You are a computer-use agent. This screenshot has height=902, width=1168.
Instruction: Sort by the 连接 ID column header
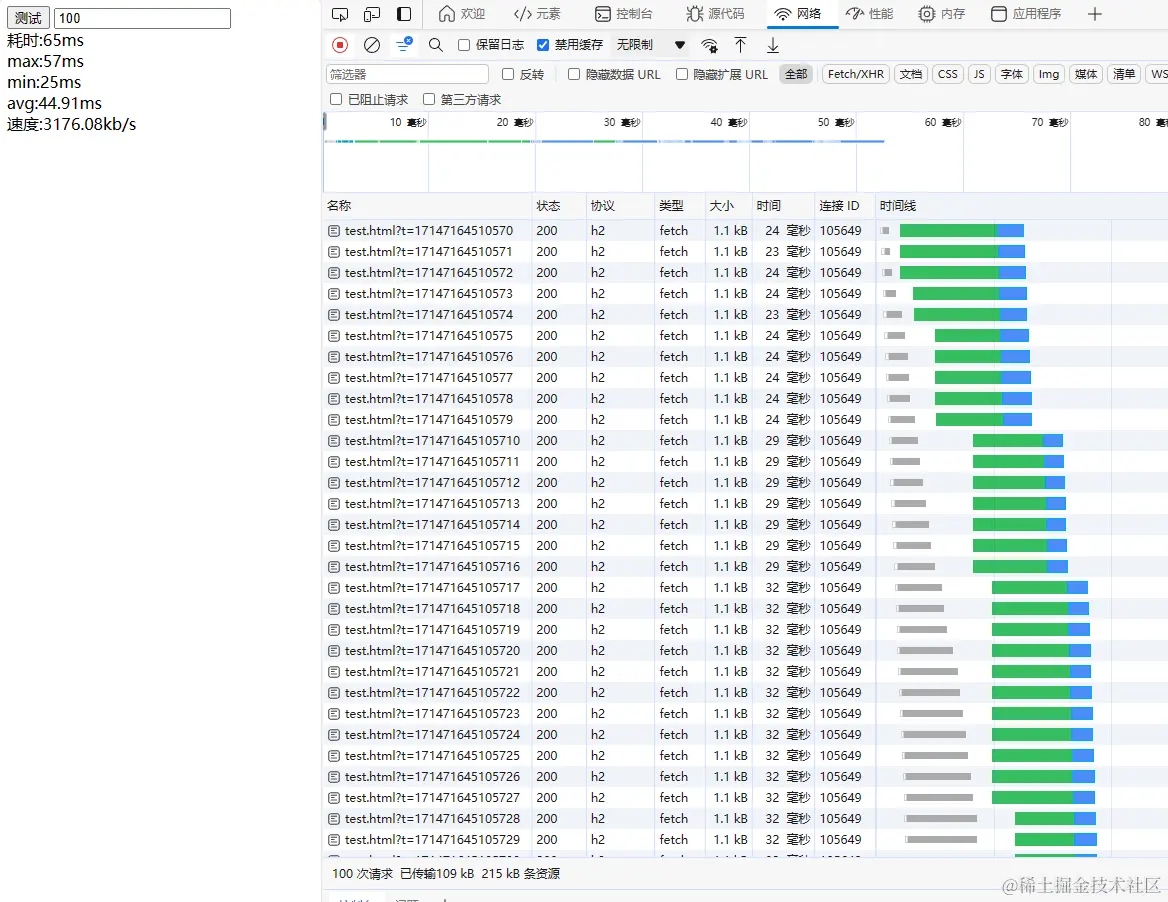click(x=845, y=206)
